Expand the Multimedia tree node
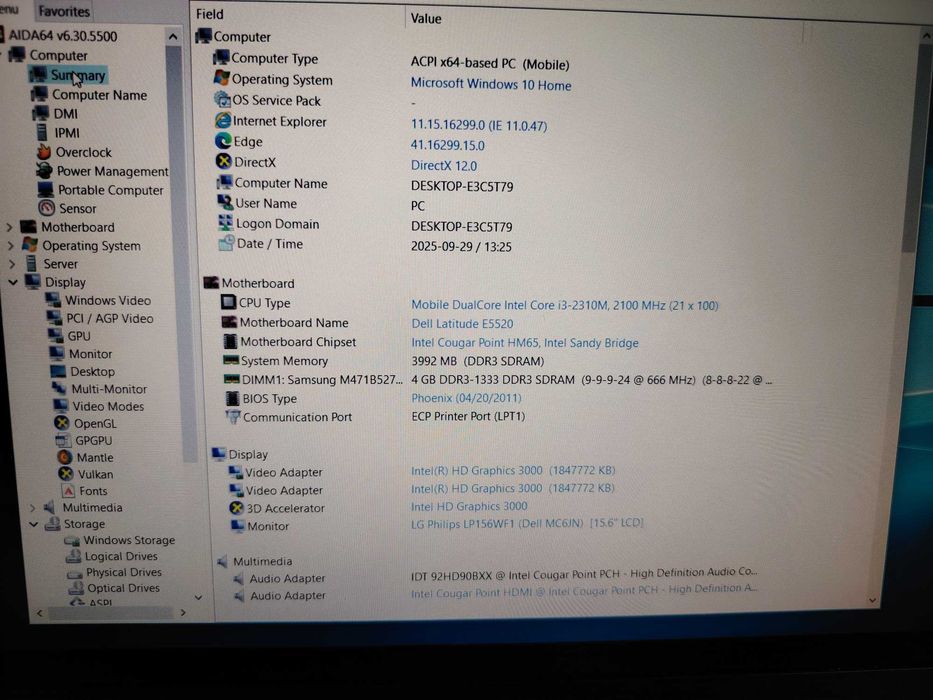Viewport: 933px width, 700px height. 33,508
